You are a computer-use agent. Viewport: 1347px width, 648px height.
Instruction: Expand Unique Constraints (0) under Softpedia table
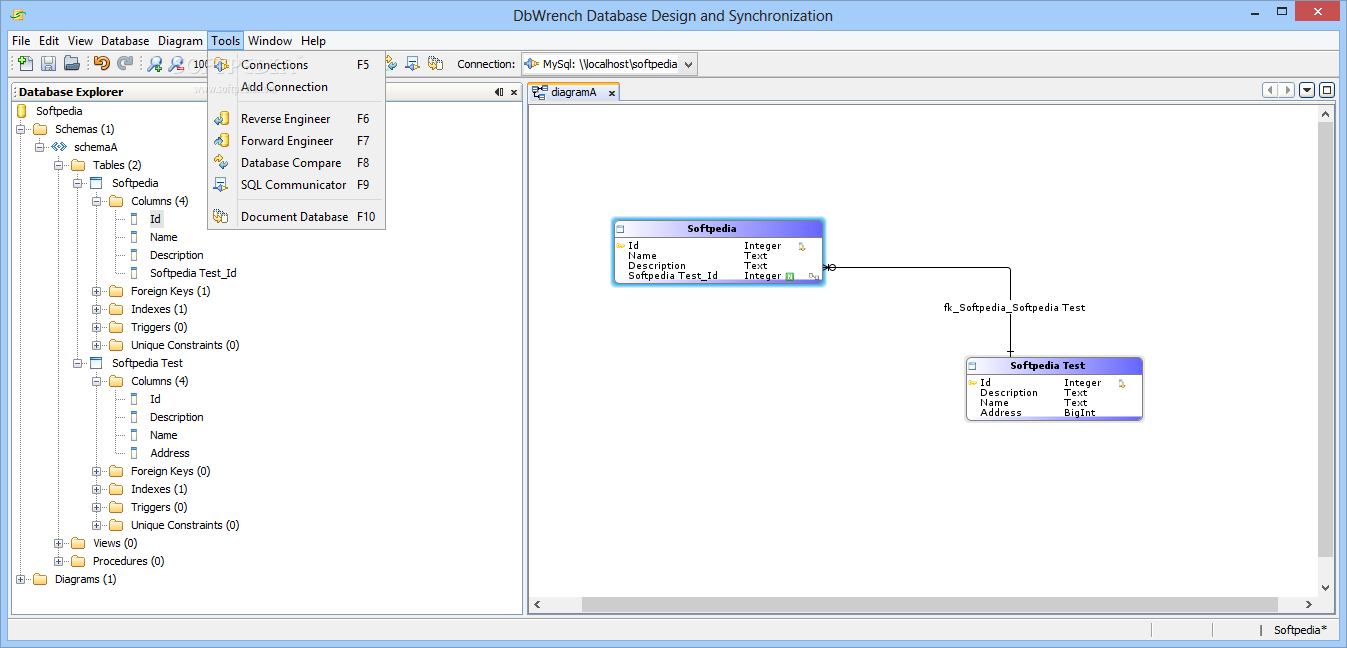tap(97, 345)
